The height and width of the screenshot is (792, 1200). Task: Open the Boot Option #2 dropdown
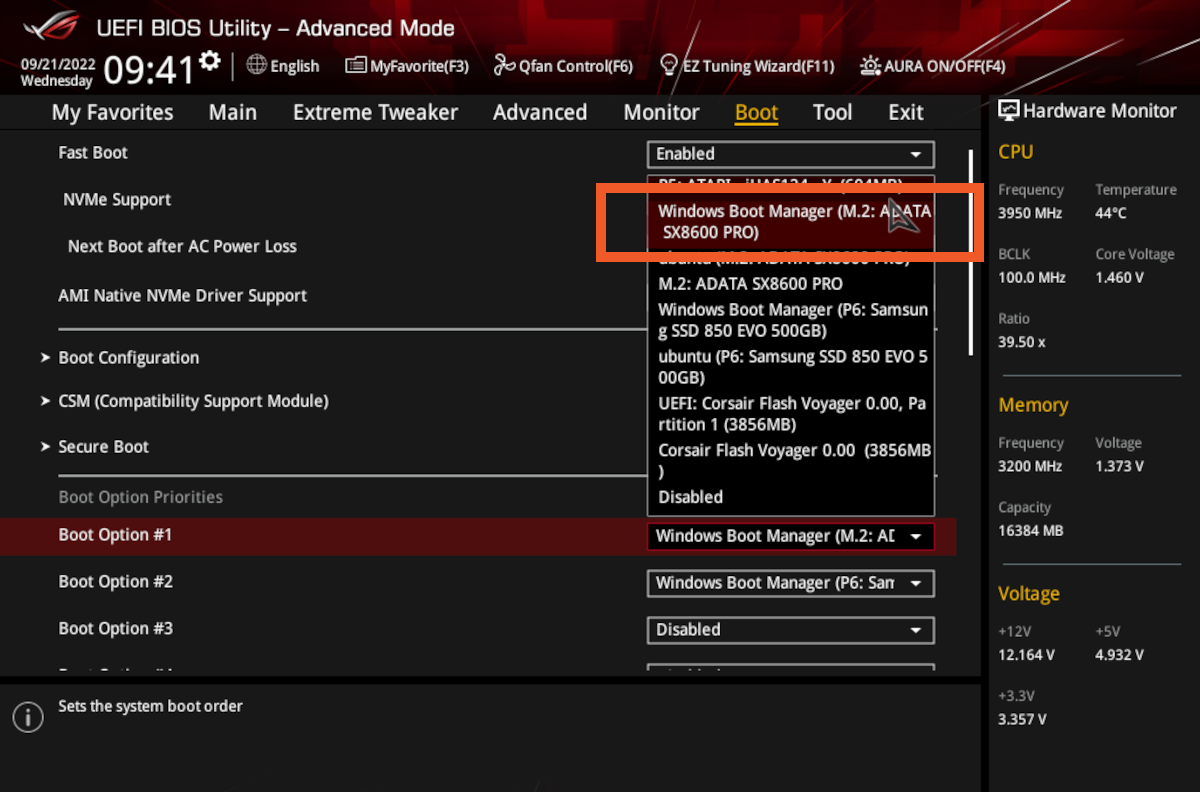point(790,583)
